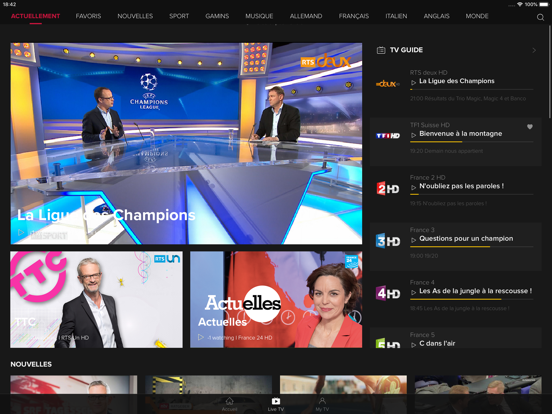Select the Musique tab

coord(259,16)
